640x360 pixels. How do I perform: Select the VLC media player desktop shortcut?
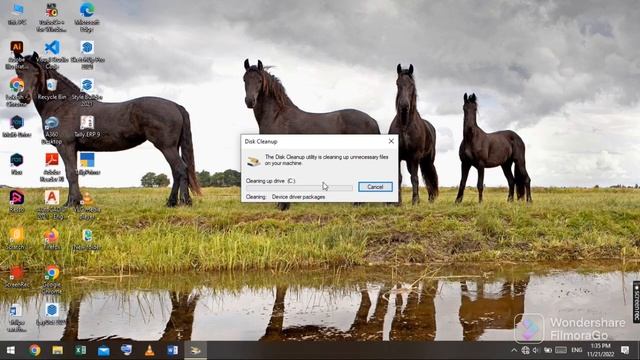pos(87,205)
